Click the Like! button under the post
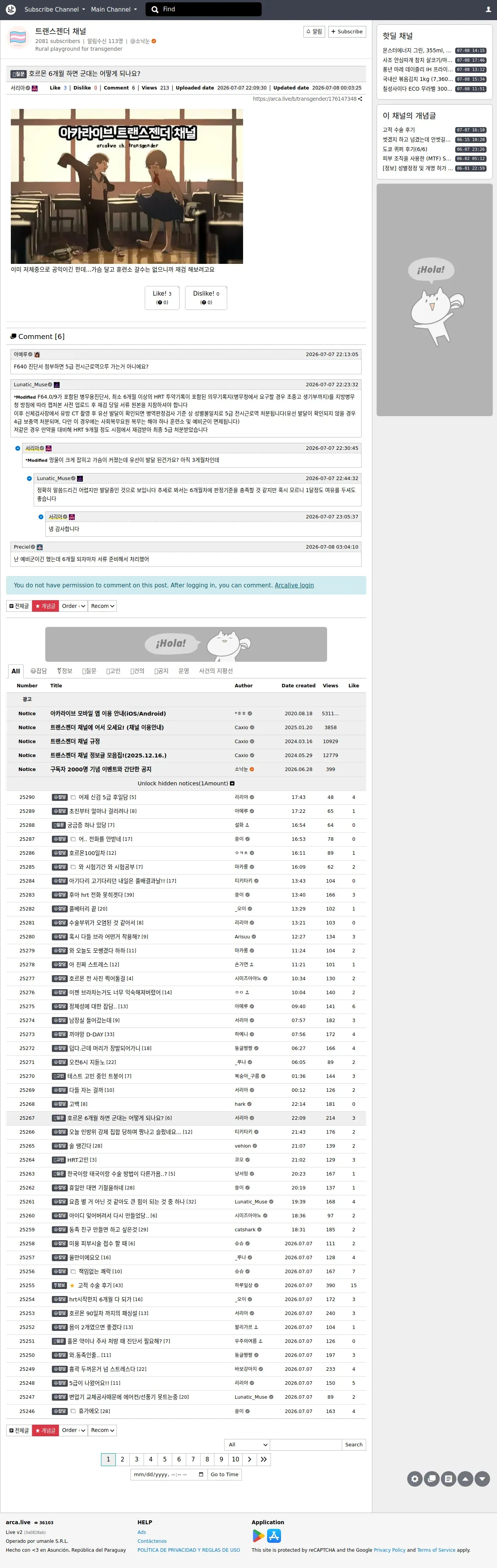Image resolution: width=497 pixels, height=1568 pixels. pos(162,298)
